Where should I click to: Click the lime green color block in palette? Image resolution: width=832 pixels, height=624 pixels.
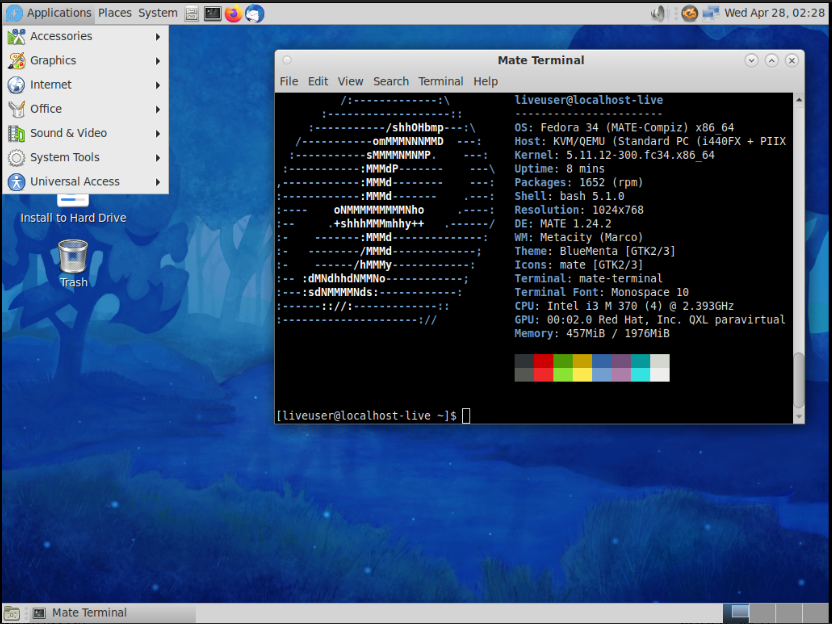(x=563, y=375)
